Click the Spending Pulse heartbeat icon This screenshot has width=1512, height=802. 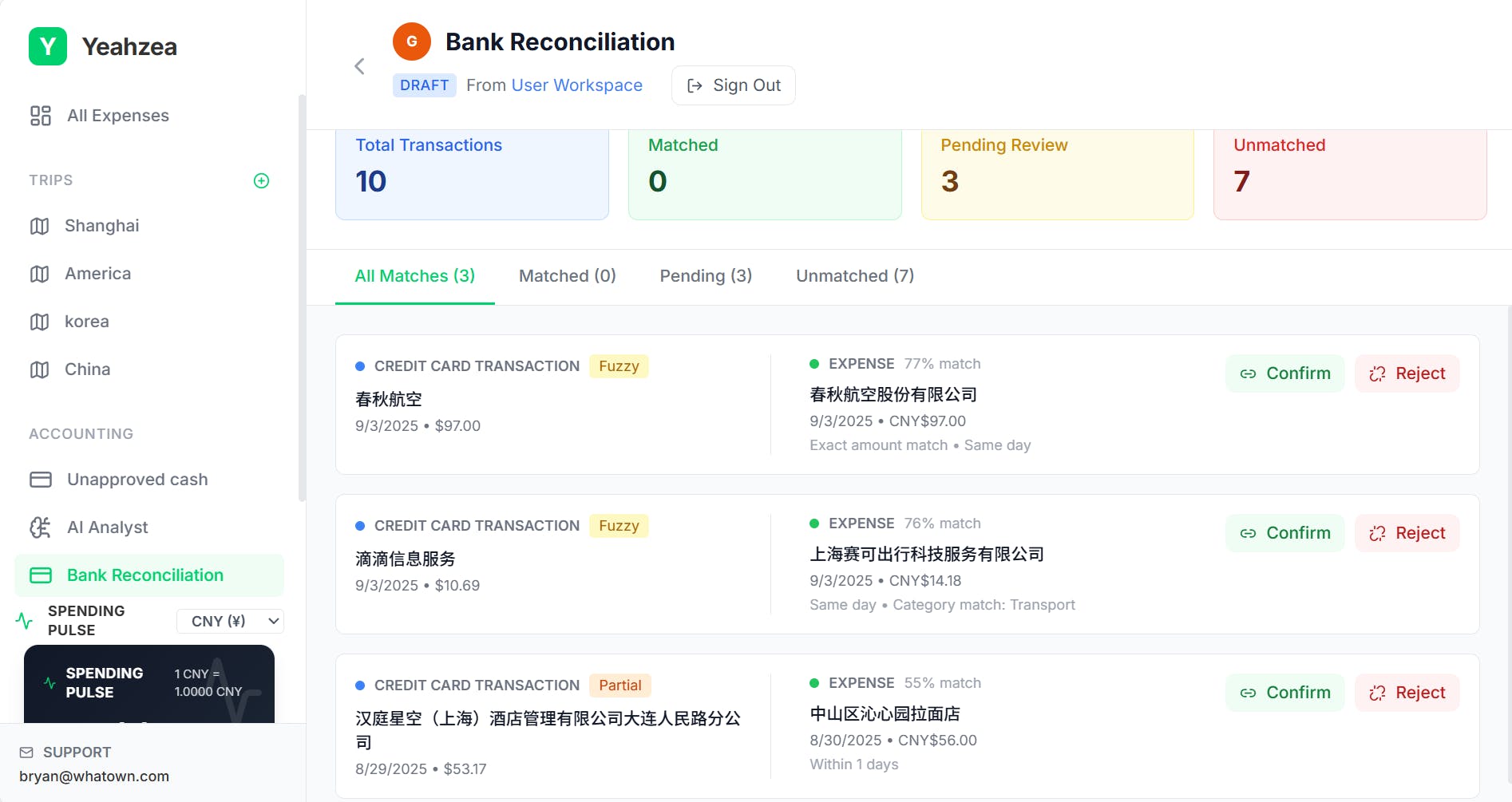click(25, 620)
